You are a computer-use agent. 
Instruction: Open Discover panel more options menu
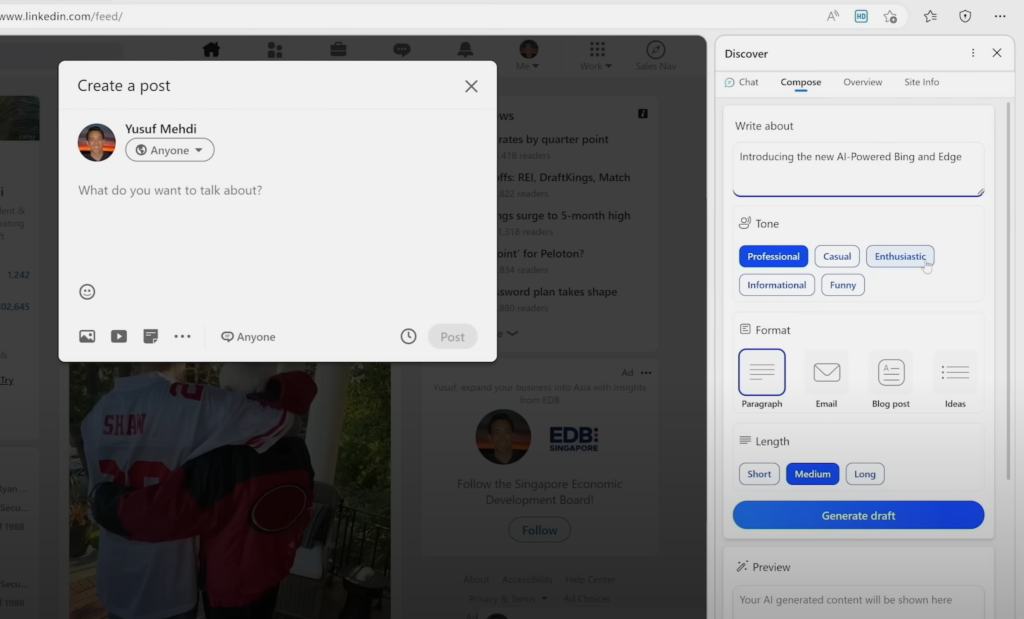tap(973, 53)
